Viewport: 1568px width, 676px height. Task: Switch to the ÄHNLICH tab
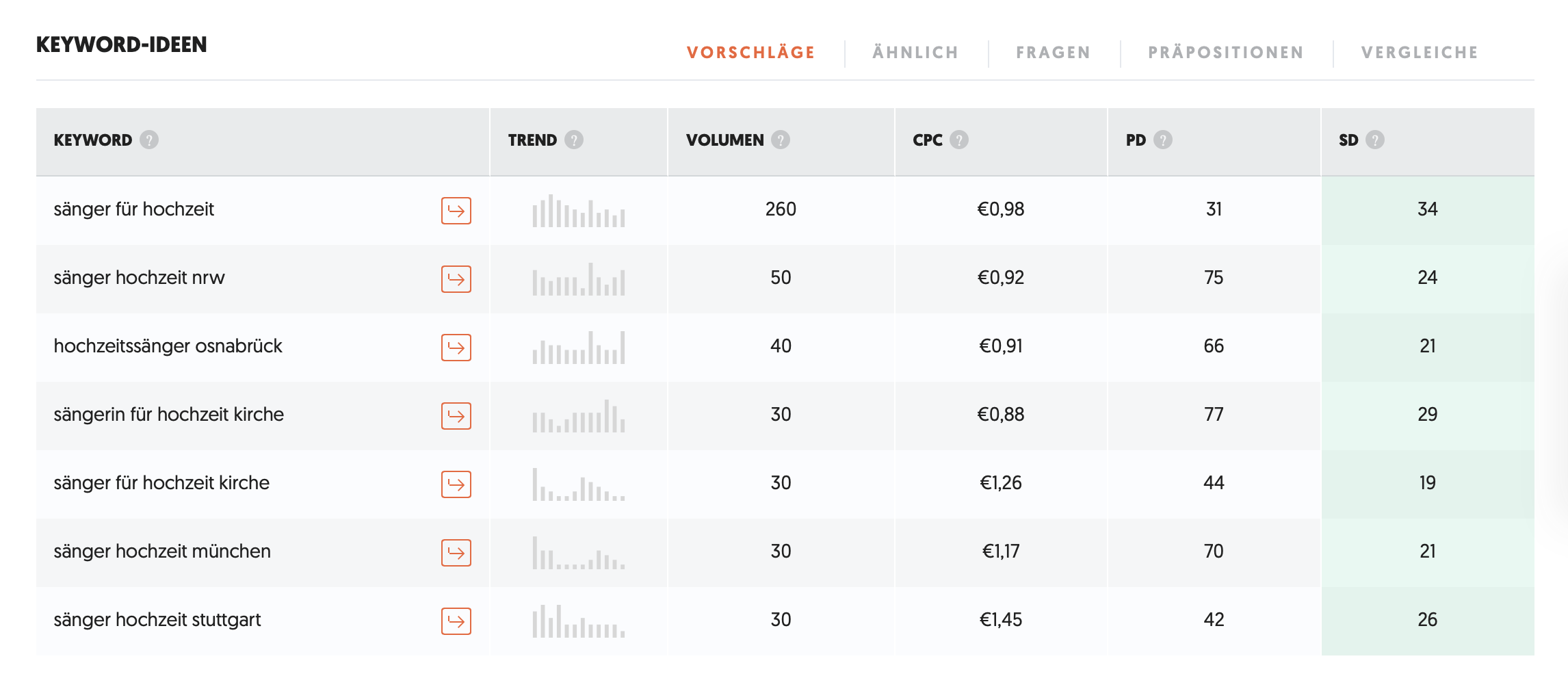pyautogui.click(x=915, y=53)
